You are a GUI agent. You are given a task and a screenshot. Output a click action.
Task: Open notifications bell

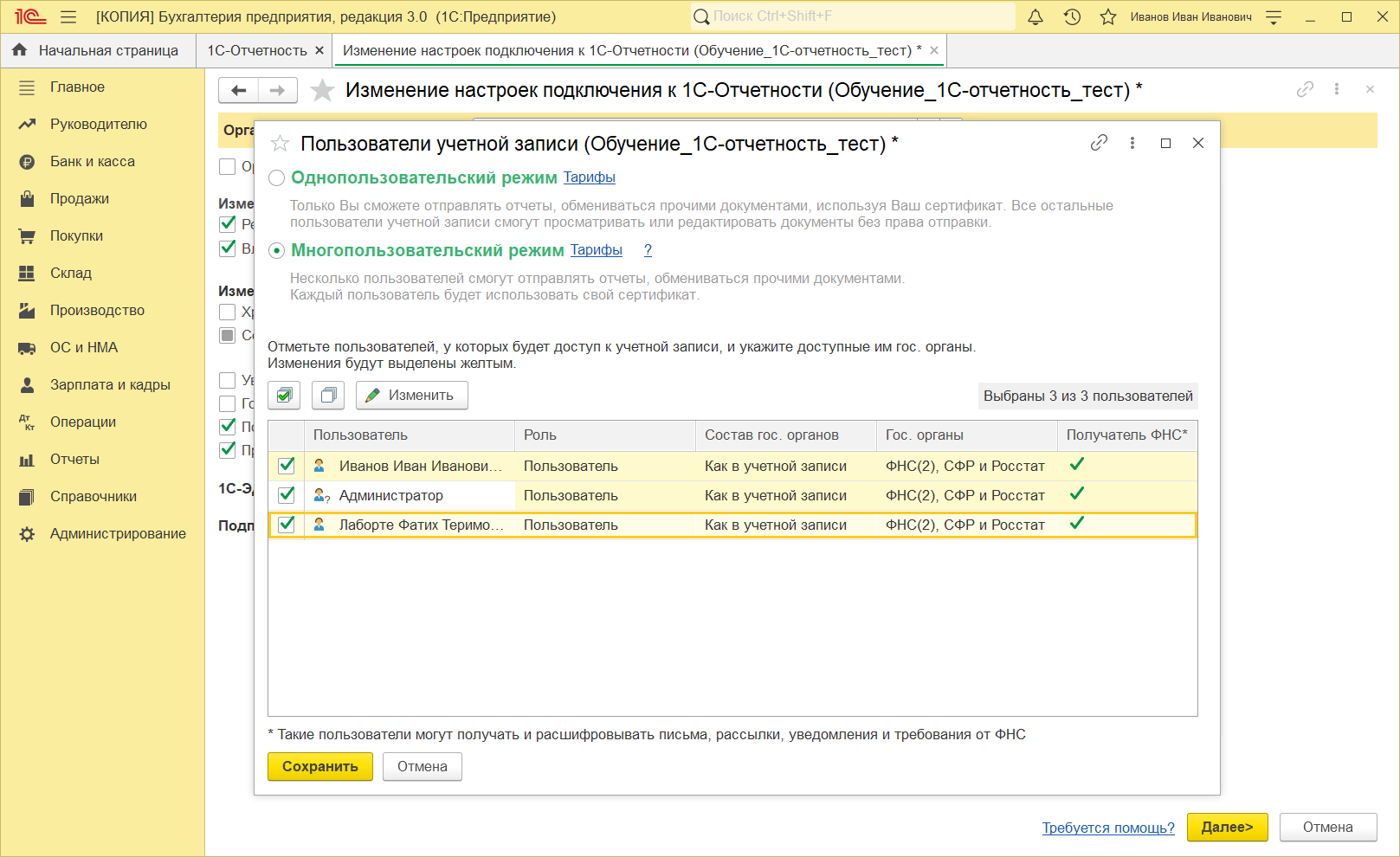1035,16
